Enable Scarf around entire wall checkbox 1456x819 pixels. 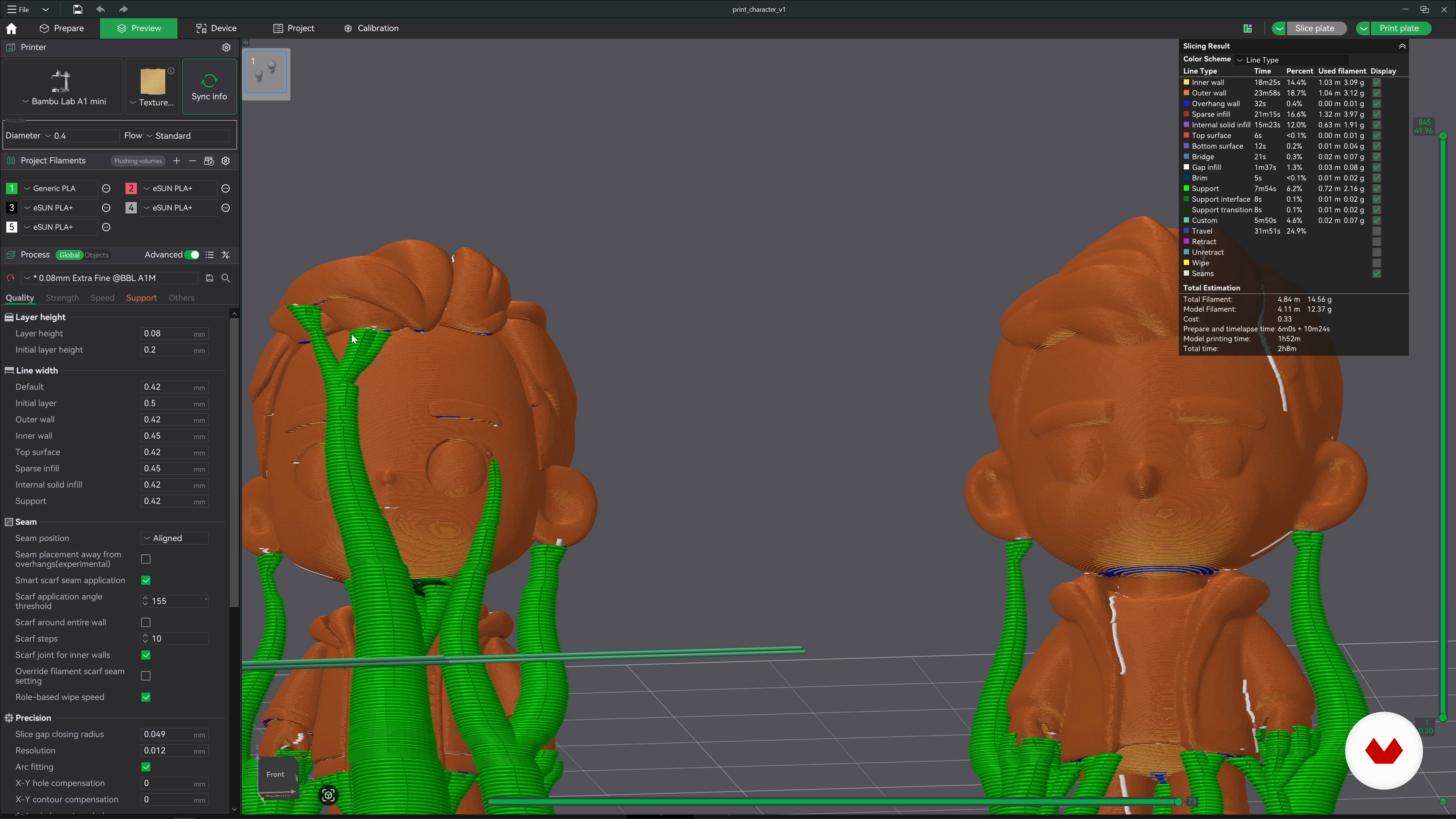[146, 622]
